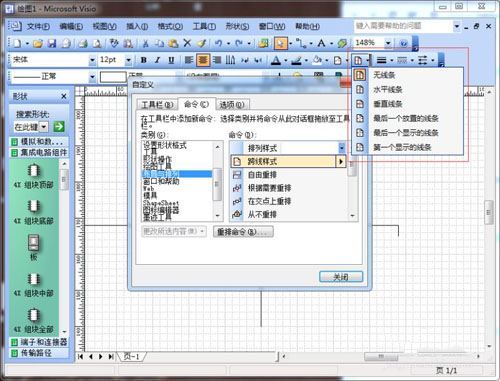Open the Help question box dropdown arrow
The width and height of the screenshot is (500, 381).
coord(457,26)
